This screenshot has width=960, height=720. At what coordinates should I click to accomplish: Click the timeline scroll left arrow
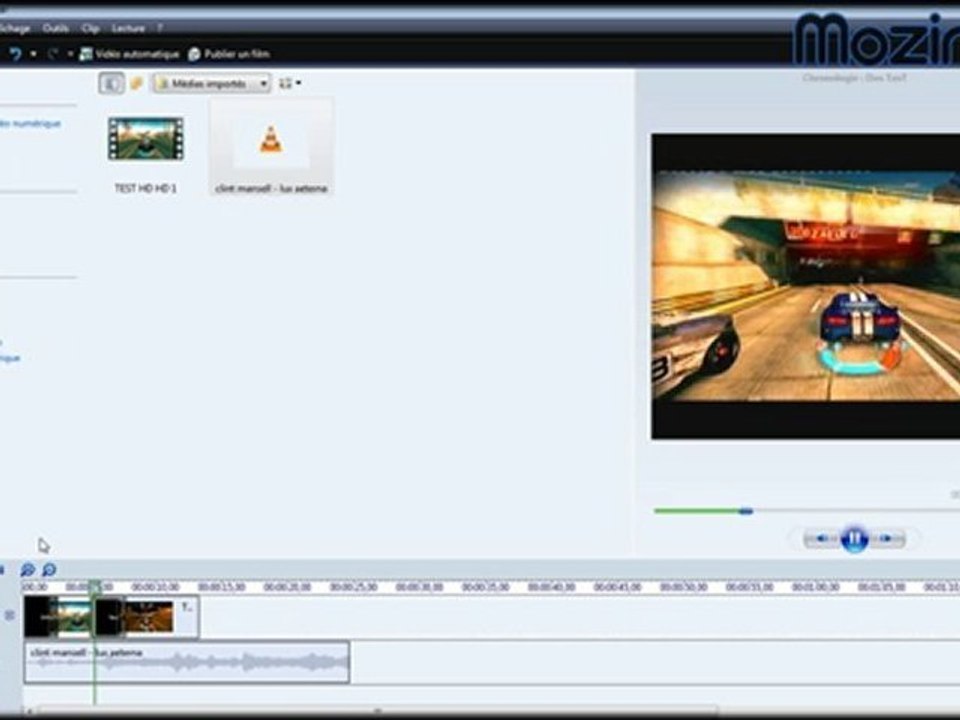click(29, 711)
